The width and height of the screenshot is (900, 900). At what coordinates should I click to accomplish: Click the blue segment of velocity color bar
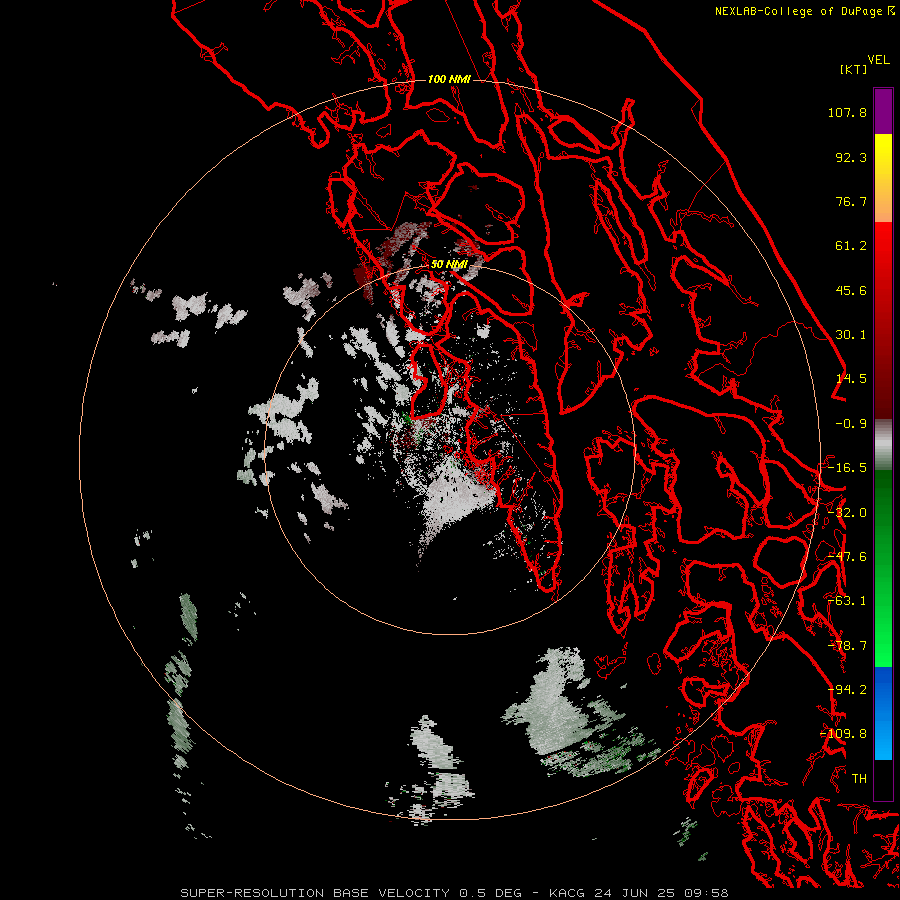click(883, 713)
